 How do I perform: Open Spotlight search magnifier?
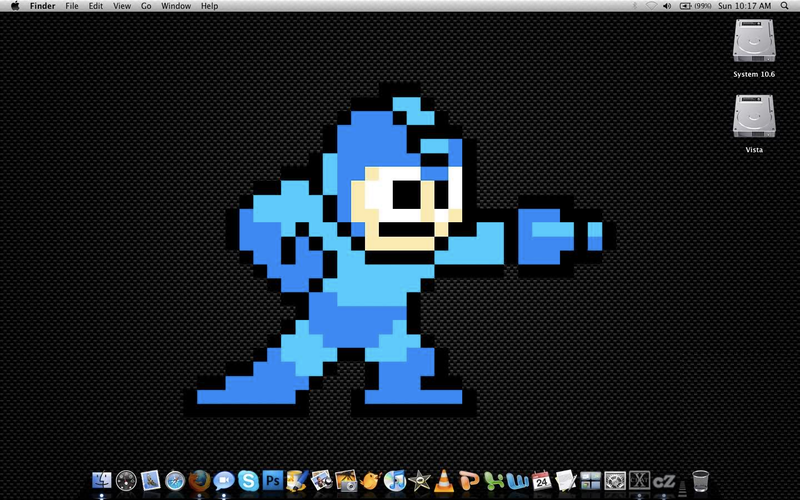(785, 6)
